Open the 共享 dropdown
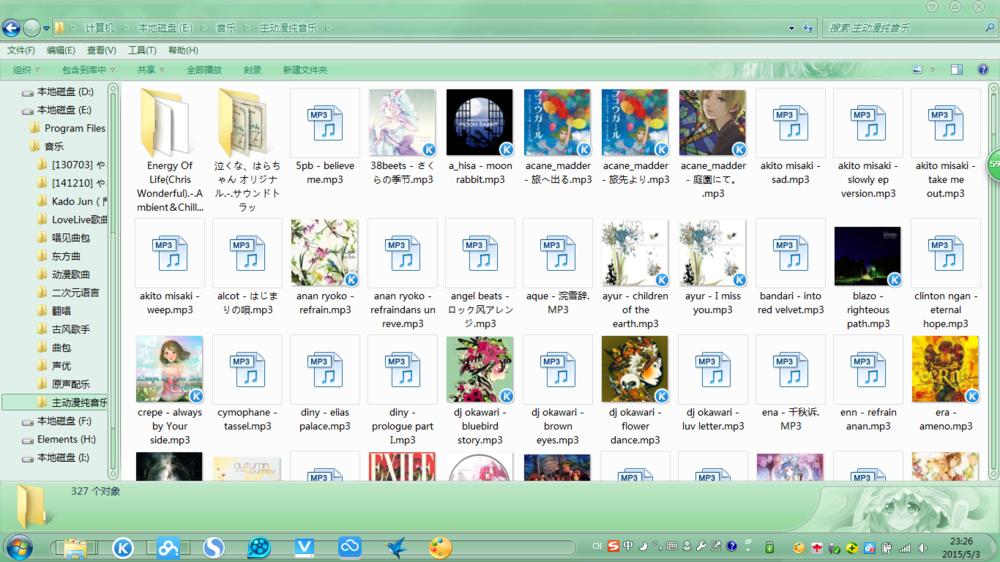 (151, 70)
